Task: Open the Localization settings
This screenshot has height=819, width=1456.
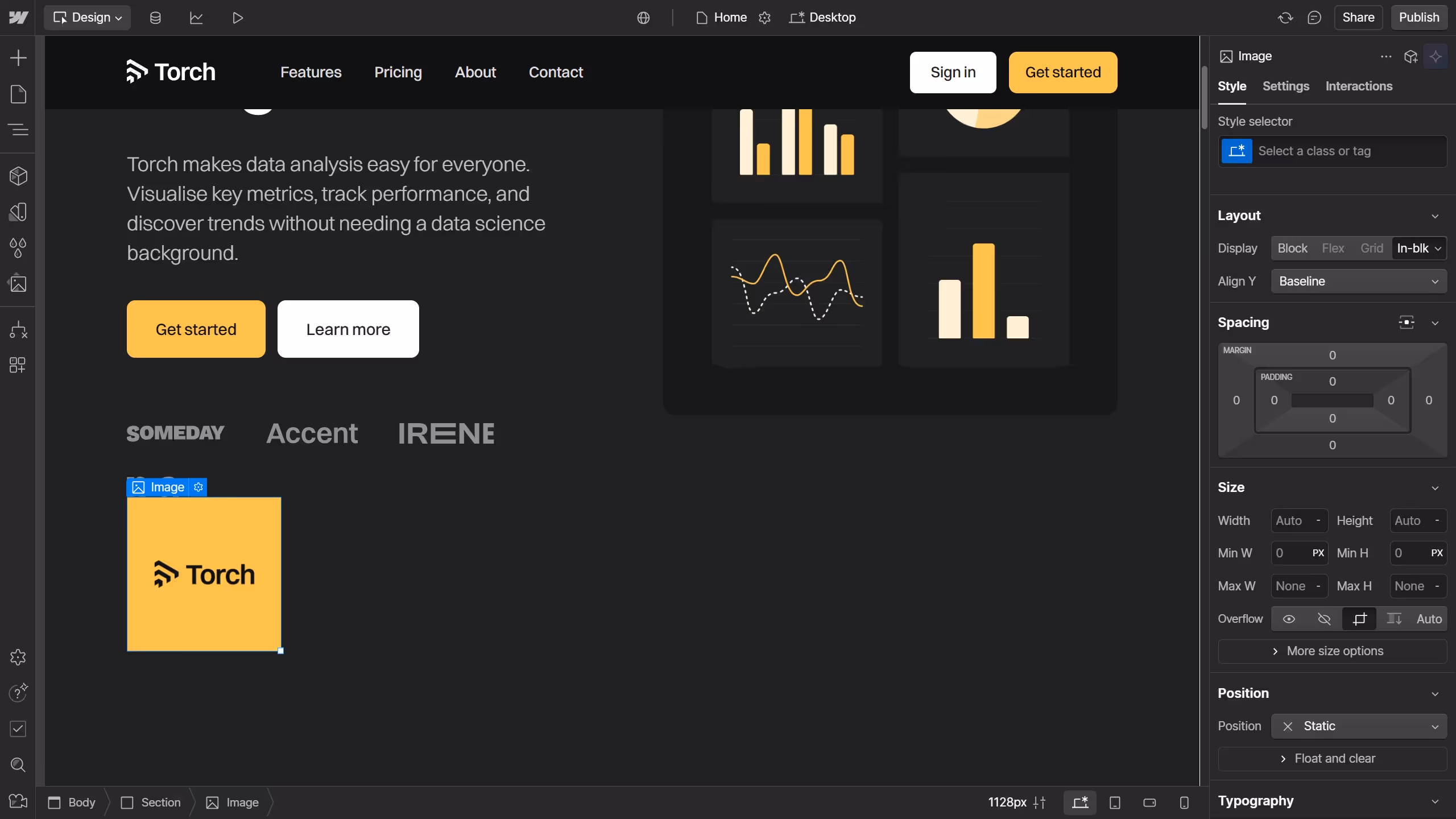Action: click(x=643, y=18)
